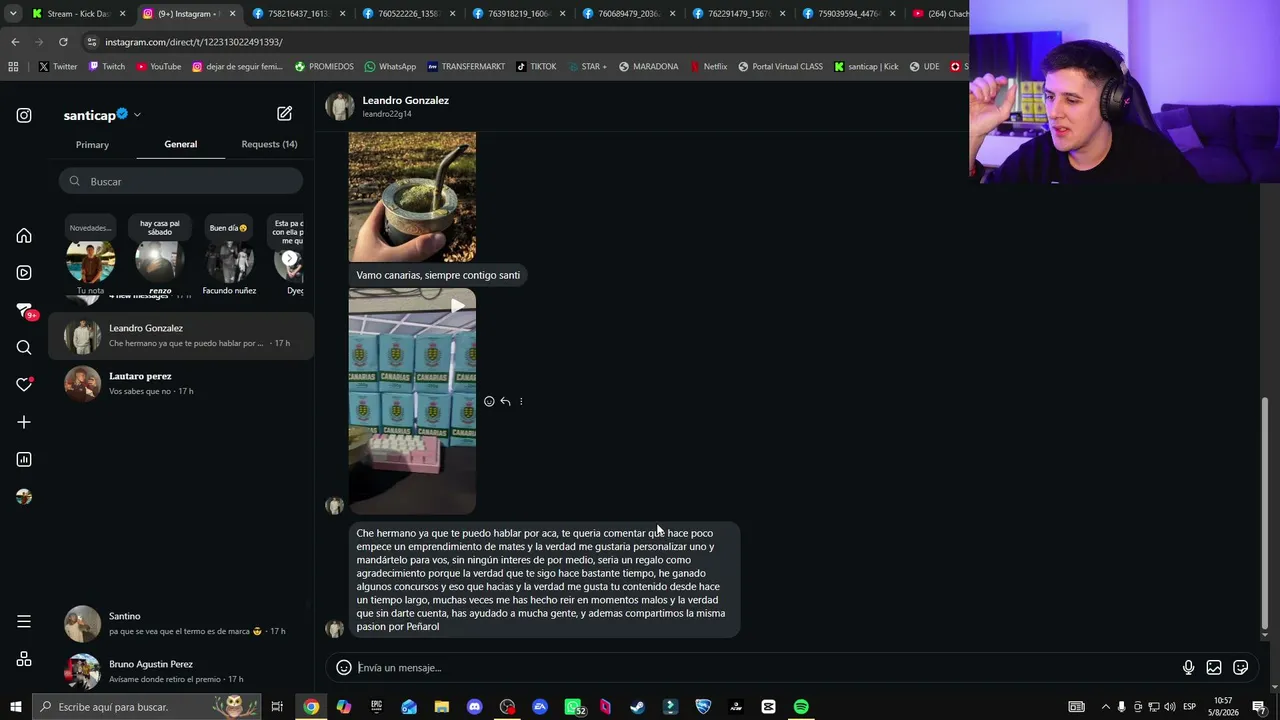Open the Santino conversation
1280x720 pixels.
pyautogui.click(x=181, y=623)
